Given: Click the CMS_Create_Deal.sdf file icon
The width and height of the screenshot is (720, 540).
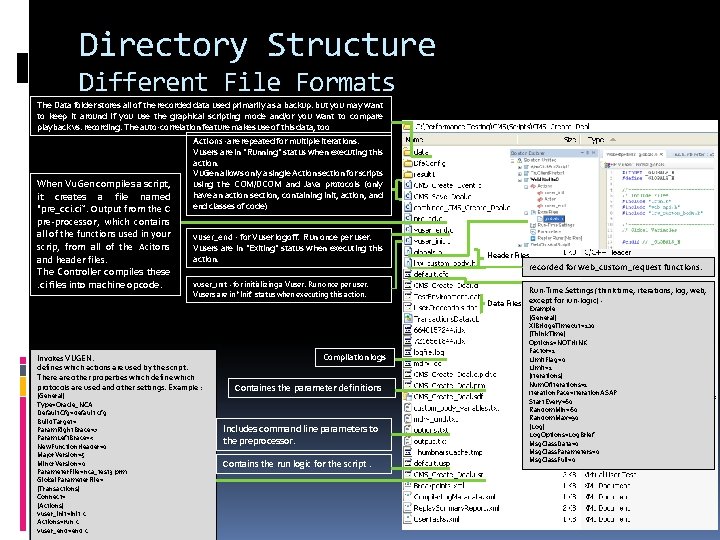Looking at the screenshot, I should point(407,396).
